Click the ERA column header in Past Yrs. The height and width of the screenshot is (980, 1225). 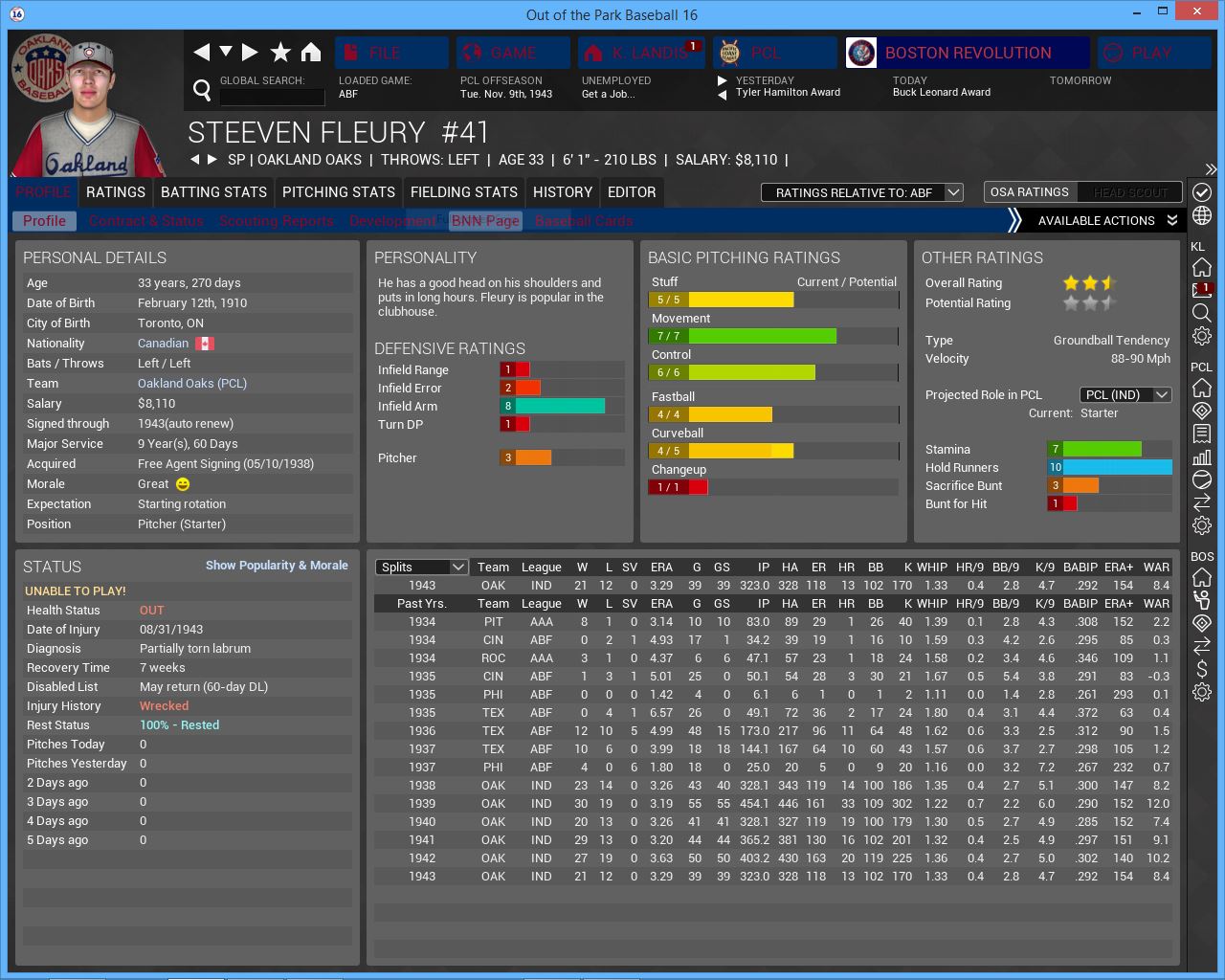pyautogui.click(x=661, y=604)
